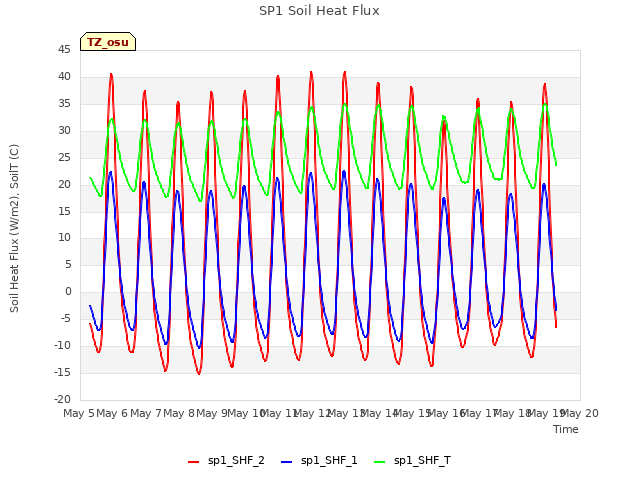The width and height of the screenshot is (640, 480).
Task: Click the Time axis label
Action: (x=566, y=429)
